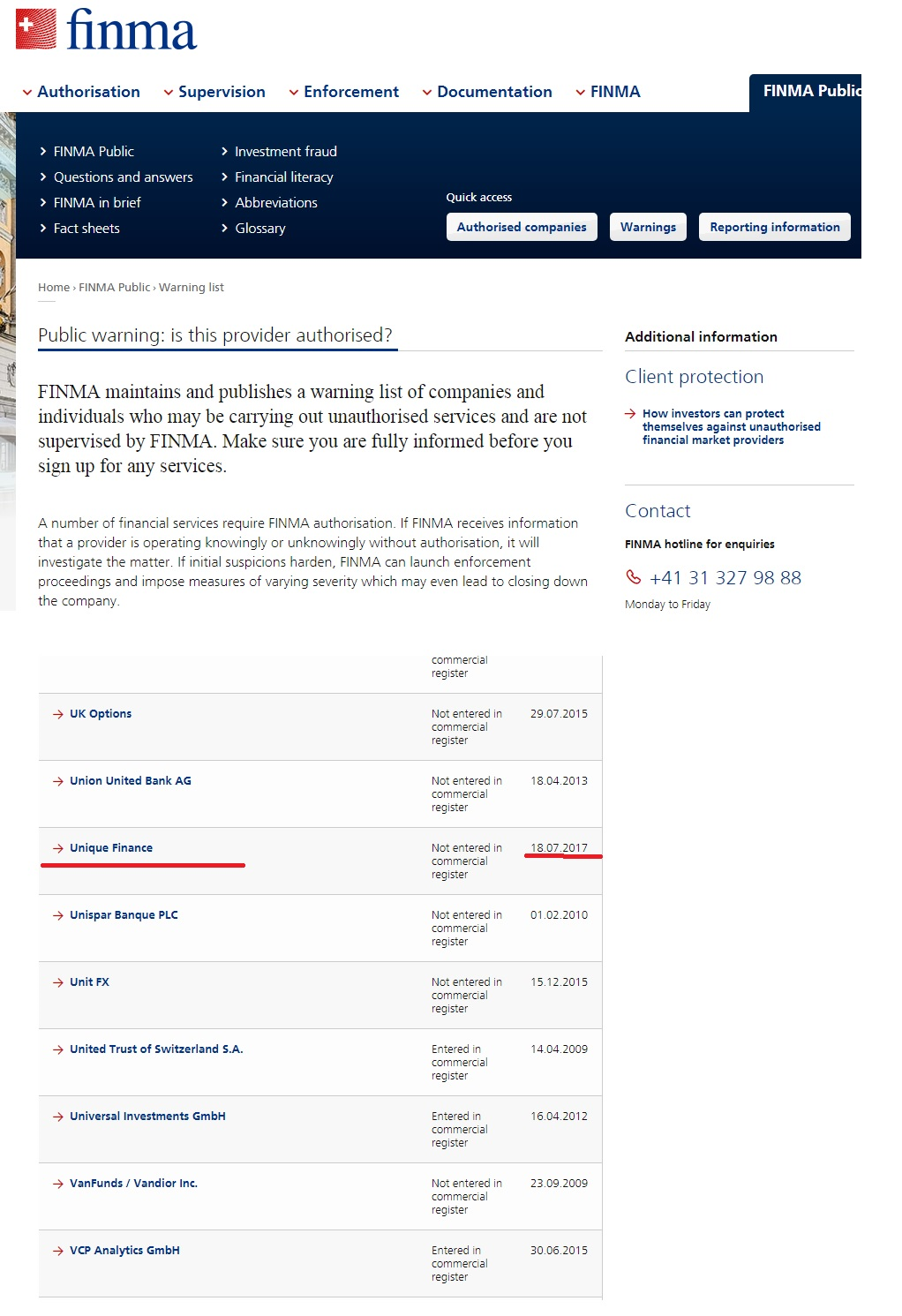Click the arrow icon beside Union United Bank AG
This screenshot has width=902, height=1316.
[x=58, y=781]
